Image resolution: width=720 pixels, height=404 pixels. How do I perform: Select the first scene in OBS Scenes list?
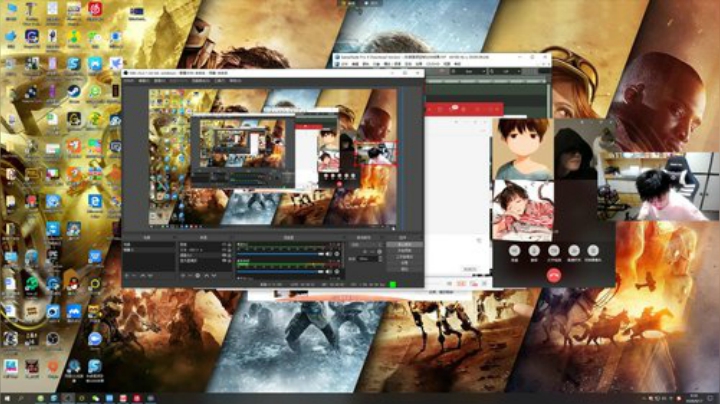coord(149,244)
